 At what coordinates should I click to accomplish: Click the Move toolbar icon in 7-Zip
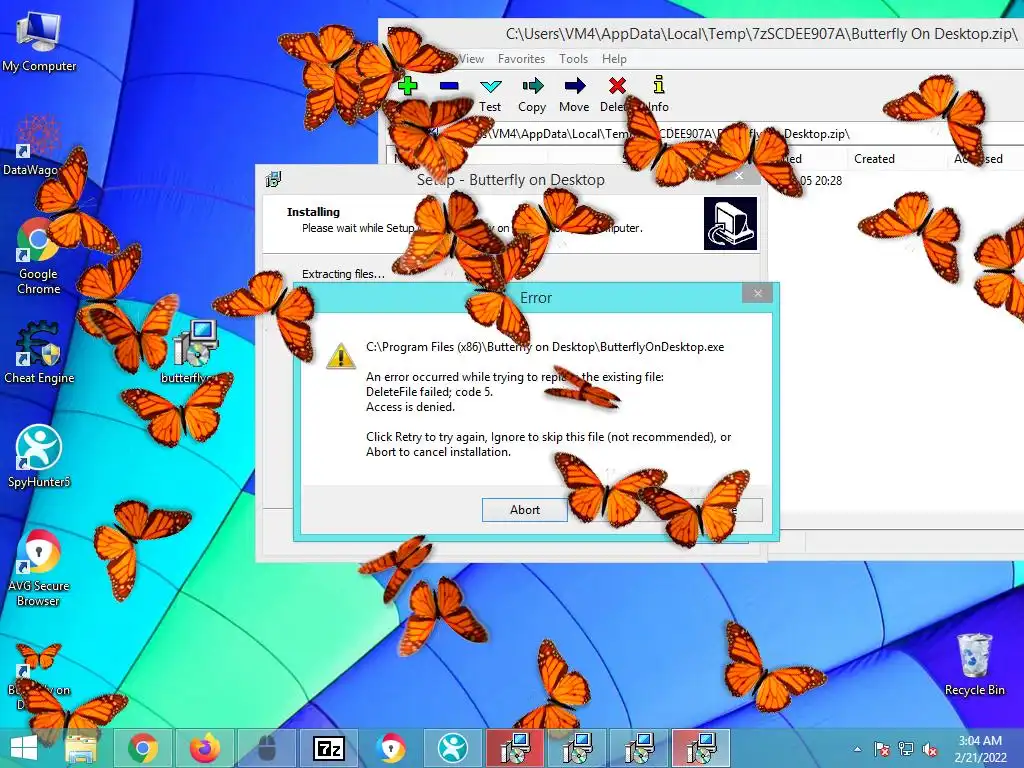coord(574,95)
